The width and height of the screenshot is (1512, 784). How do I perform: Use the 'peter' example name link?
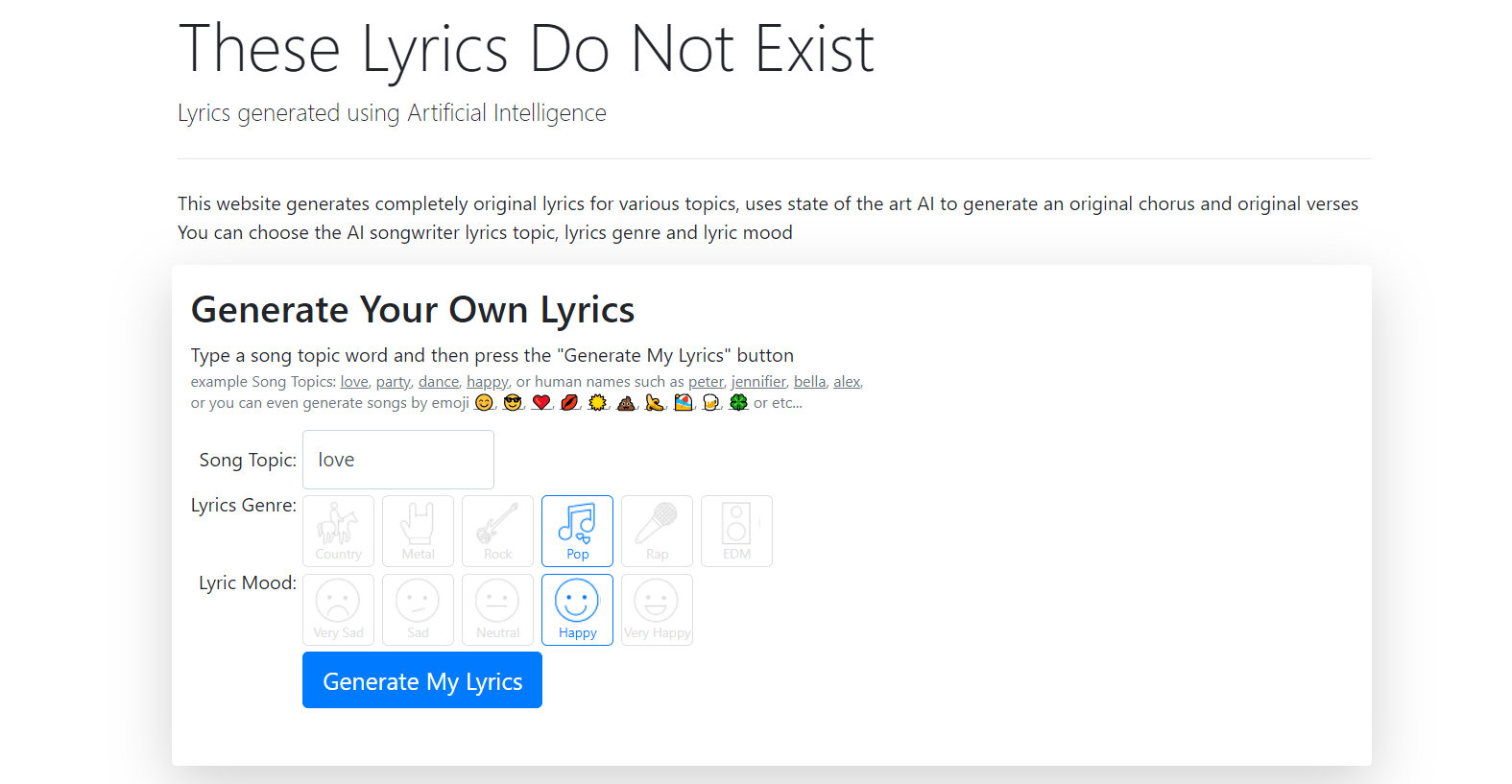point(706,382)
